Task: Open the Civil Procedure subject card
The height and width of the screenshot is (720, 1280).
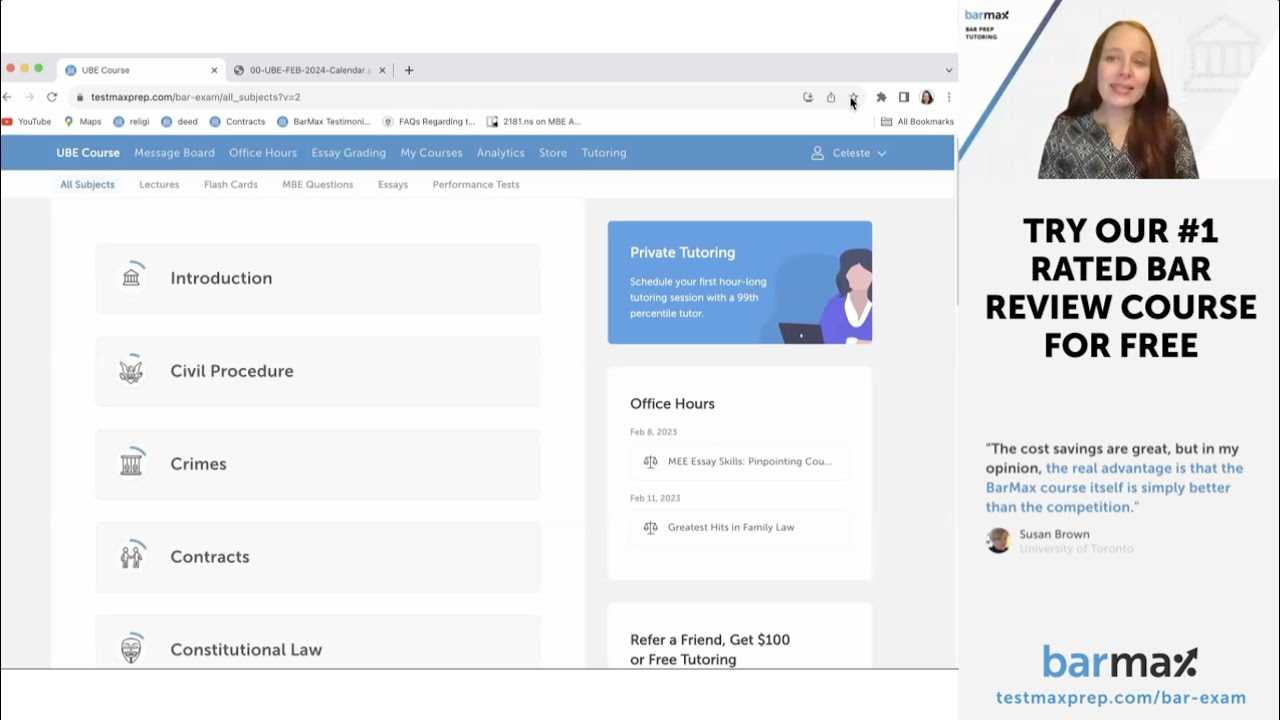Action: (318, 371)
